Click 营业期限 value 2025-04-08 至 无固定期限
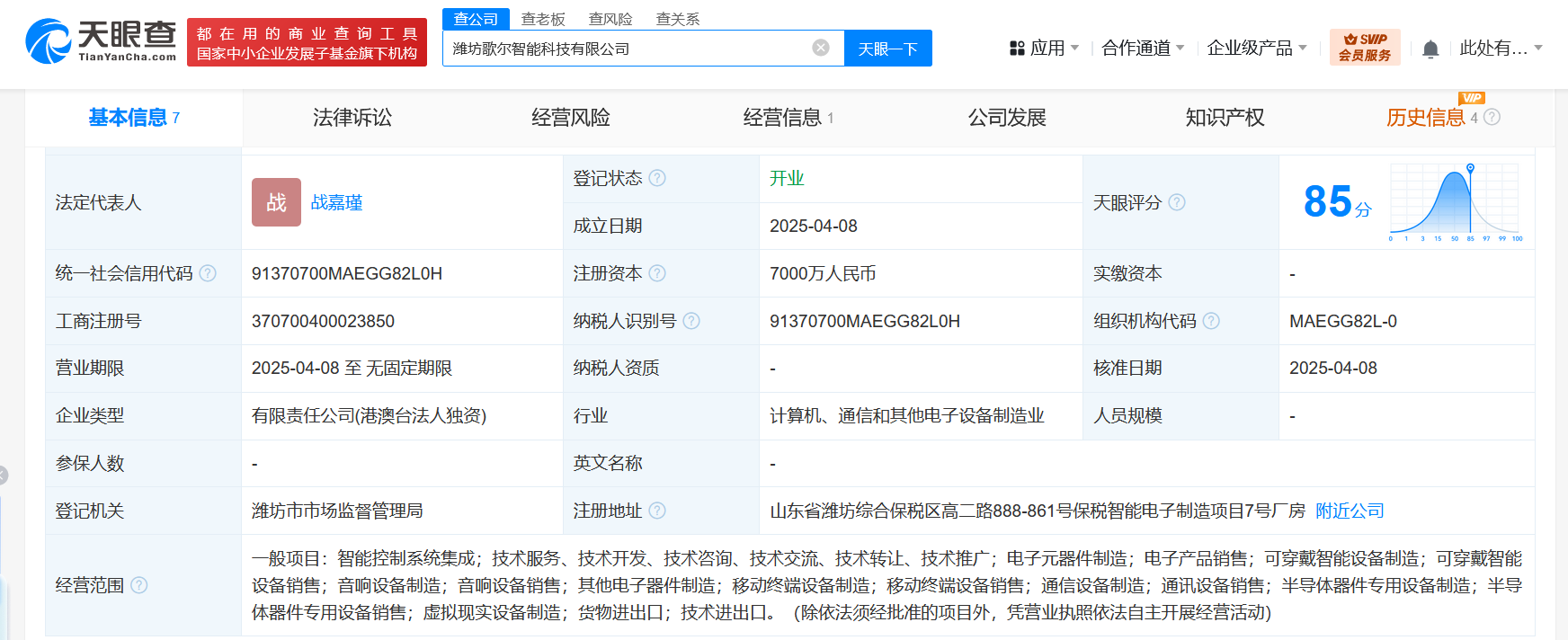Screen dimensions: 1568x640 [x=352, y=368]
